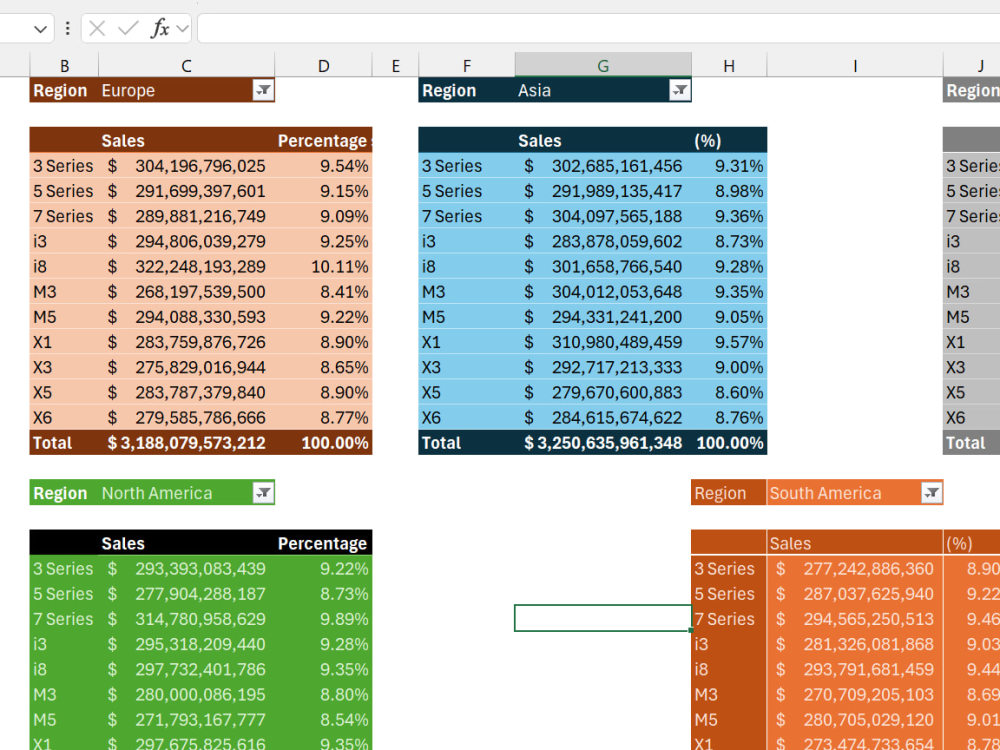Select column G header
Image resolution: width=1000 pixels, height=750 pixels.
[603, 65]
